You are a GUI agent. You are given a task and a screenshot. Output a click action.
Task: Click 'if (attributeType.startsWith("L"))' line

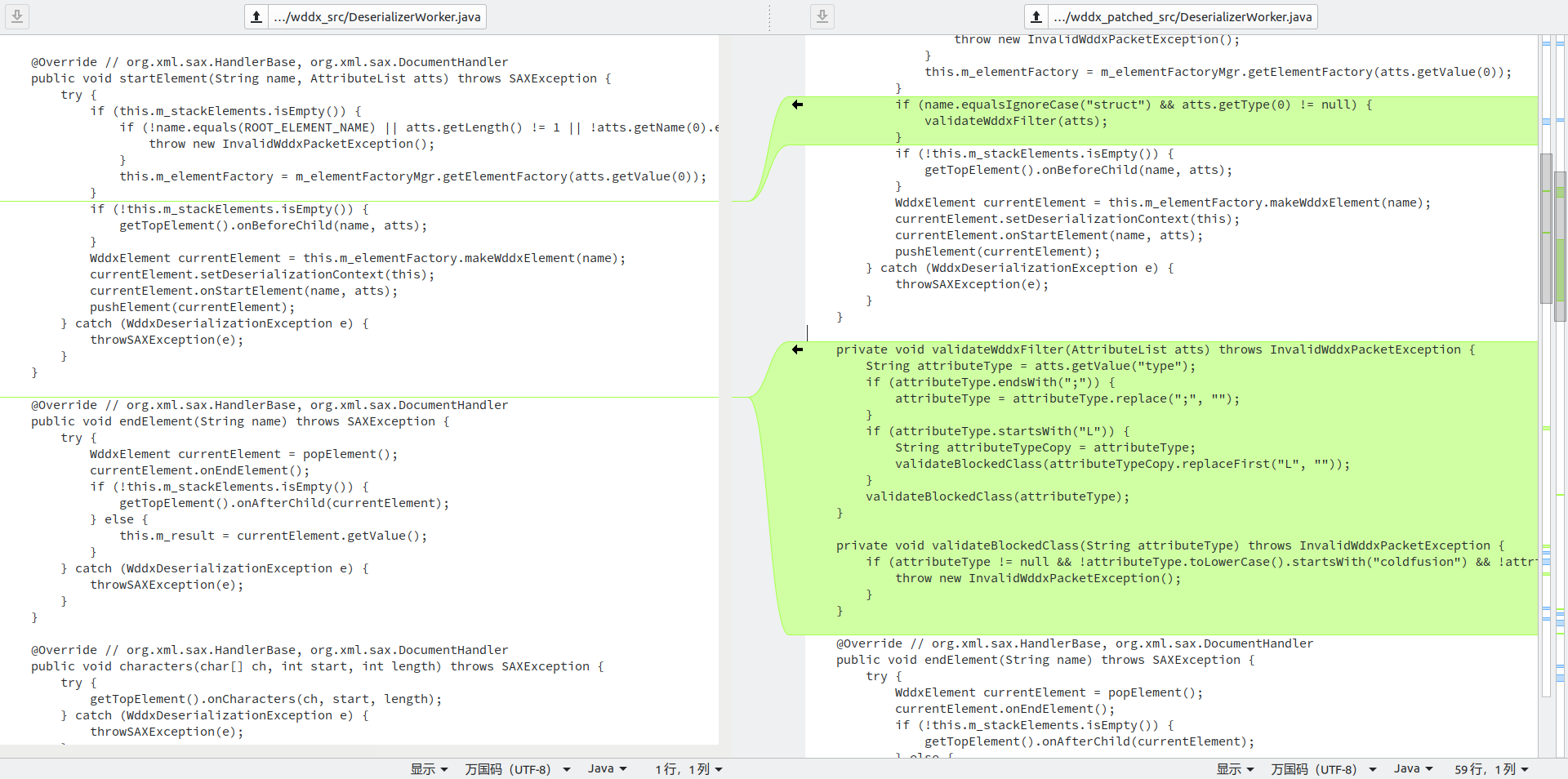click(998, 431)
